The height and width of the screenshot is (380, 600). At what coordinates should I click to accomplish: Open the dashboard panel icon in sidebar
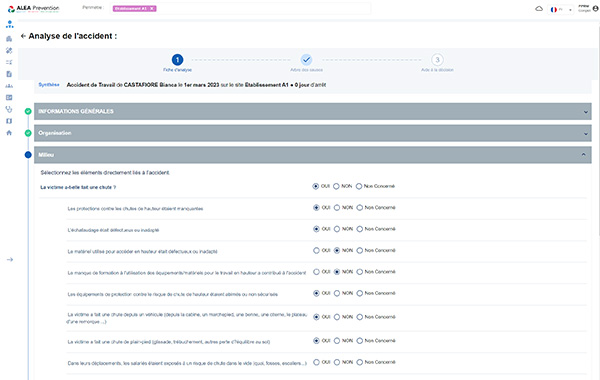click(9, 98)
